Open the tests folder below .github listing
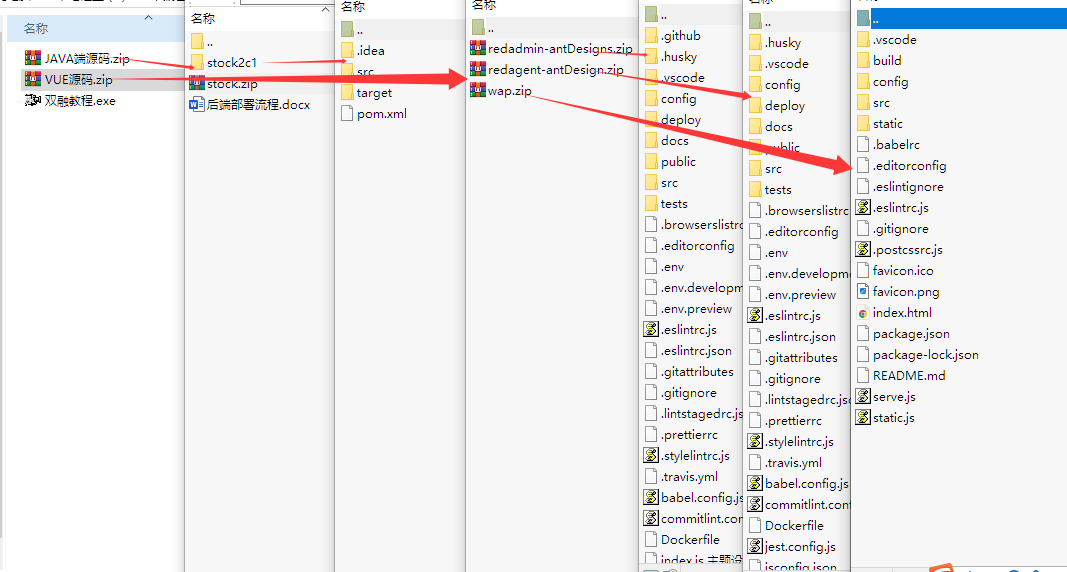 click(666, 203)
